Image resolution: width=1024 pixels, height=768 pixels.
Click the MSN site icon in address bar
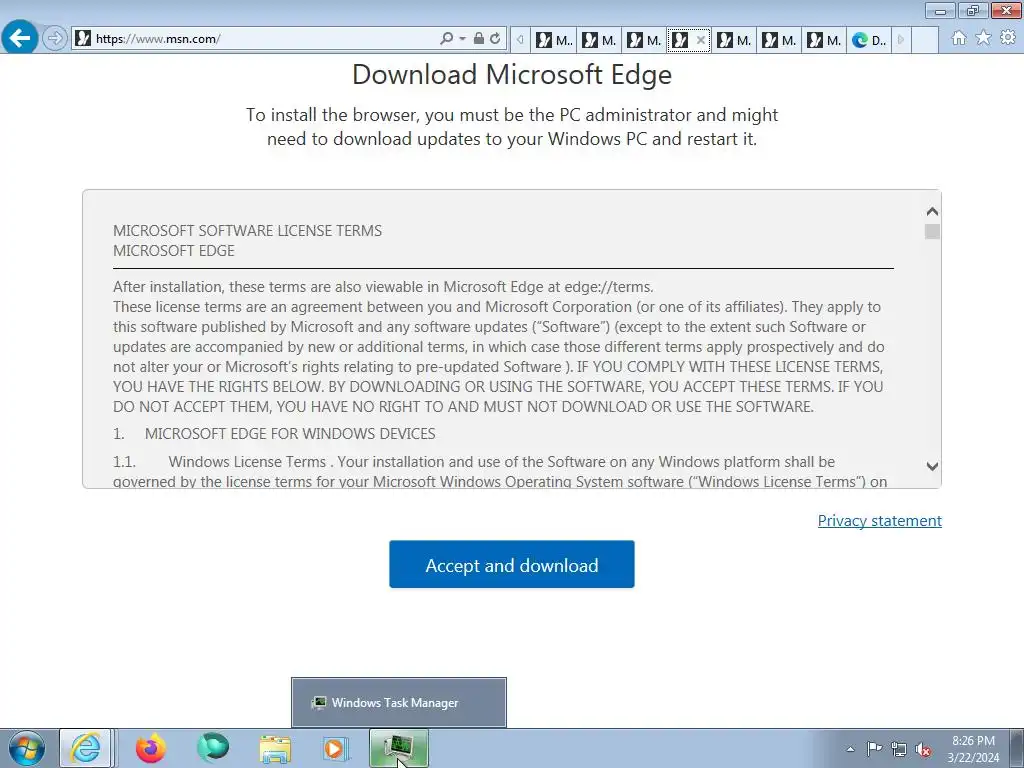(83, 39)
